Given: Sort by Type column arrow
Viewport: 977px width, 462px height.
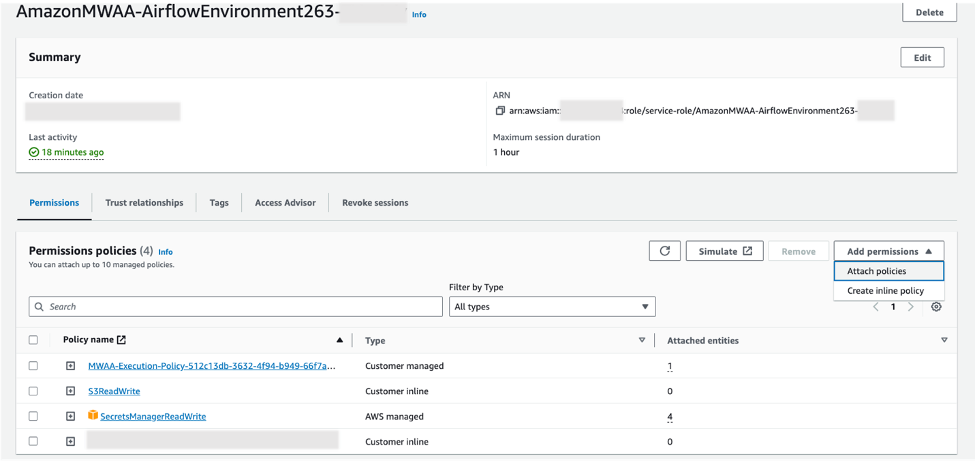Looking at the screenshot, I should click(642, 340).
